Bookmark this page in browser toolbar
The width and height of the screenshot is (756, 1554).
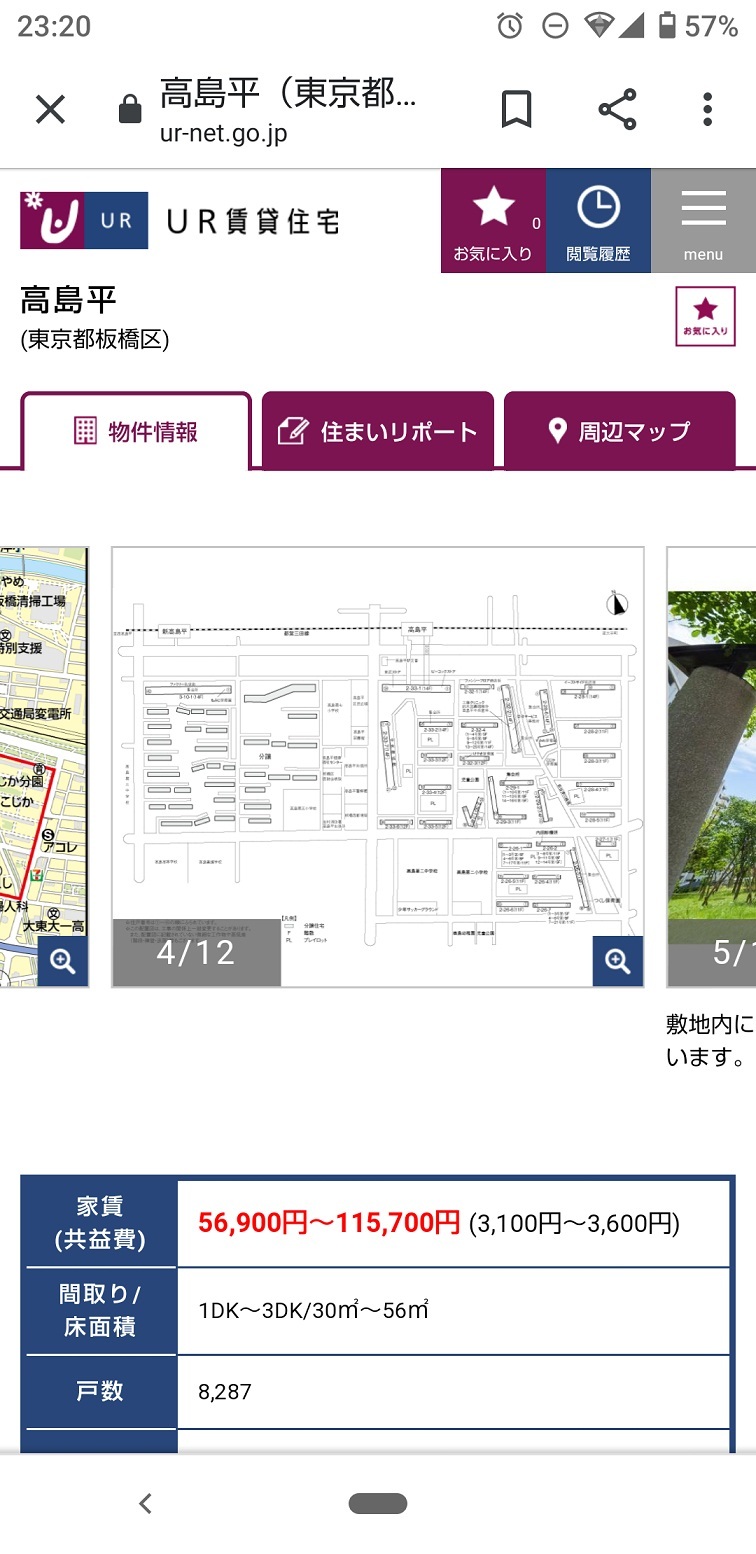516,109
